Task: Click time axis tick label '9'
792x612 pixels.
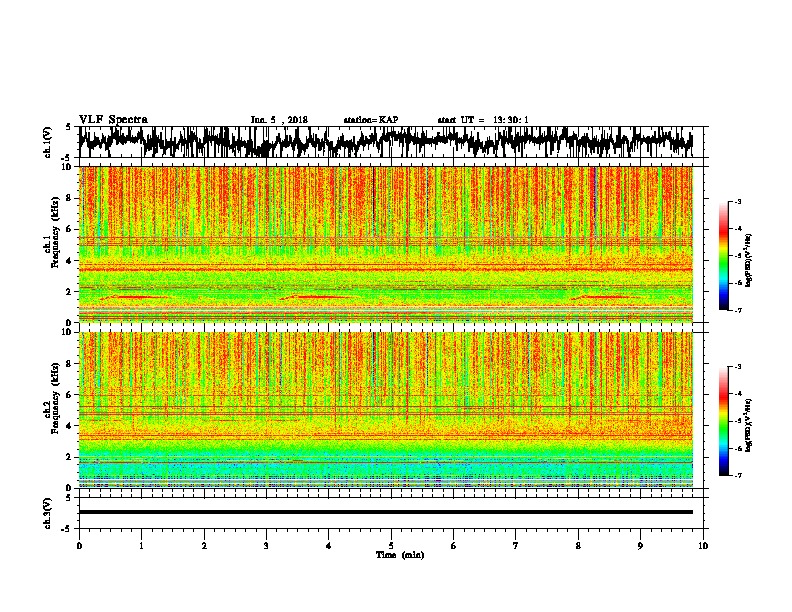Action: pyautogui.click(x=640, y=546)
